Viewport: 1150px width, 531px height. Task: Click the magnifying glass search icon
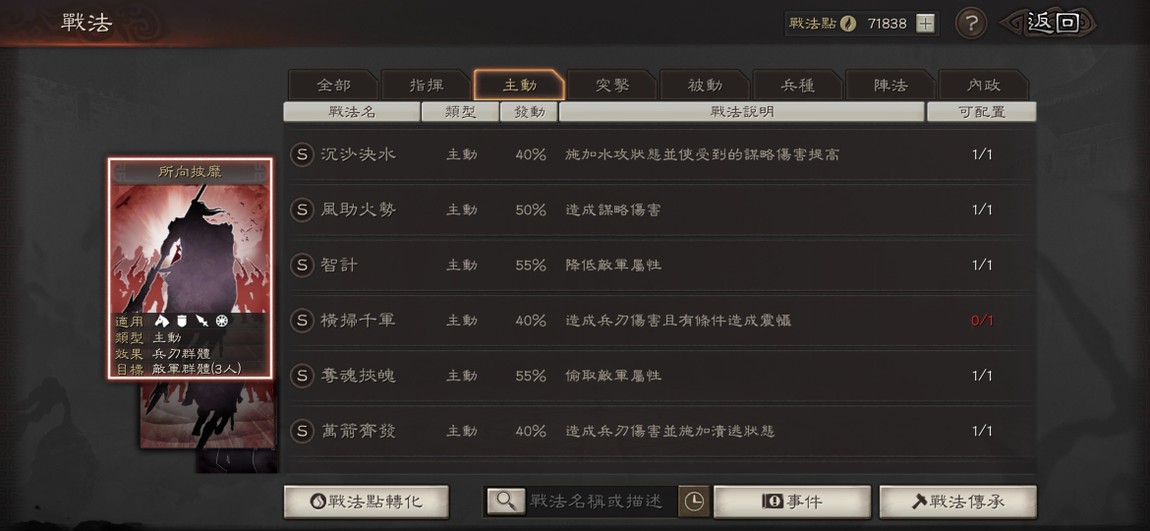505,501
